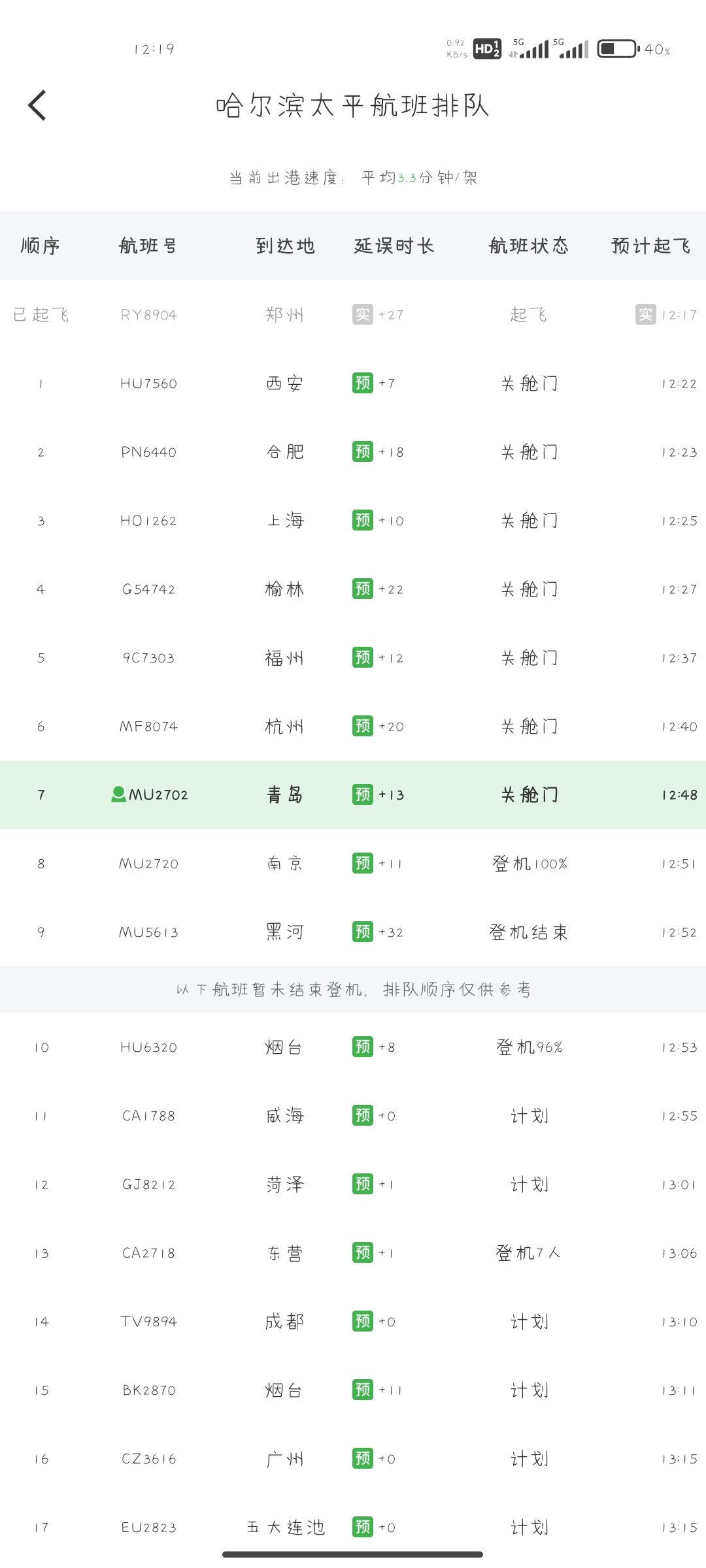Viewport: 706px width, 1568px height.
Task: Open the highlighted MU2702 青岛 row
Action: (x=353, y=794)
